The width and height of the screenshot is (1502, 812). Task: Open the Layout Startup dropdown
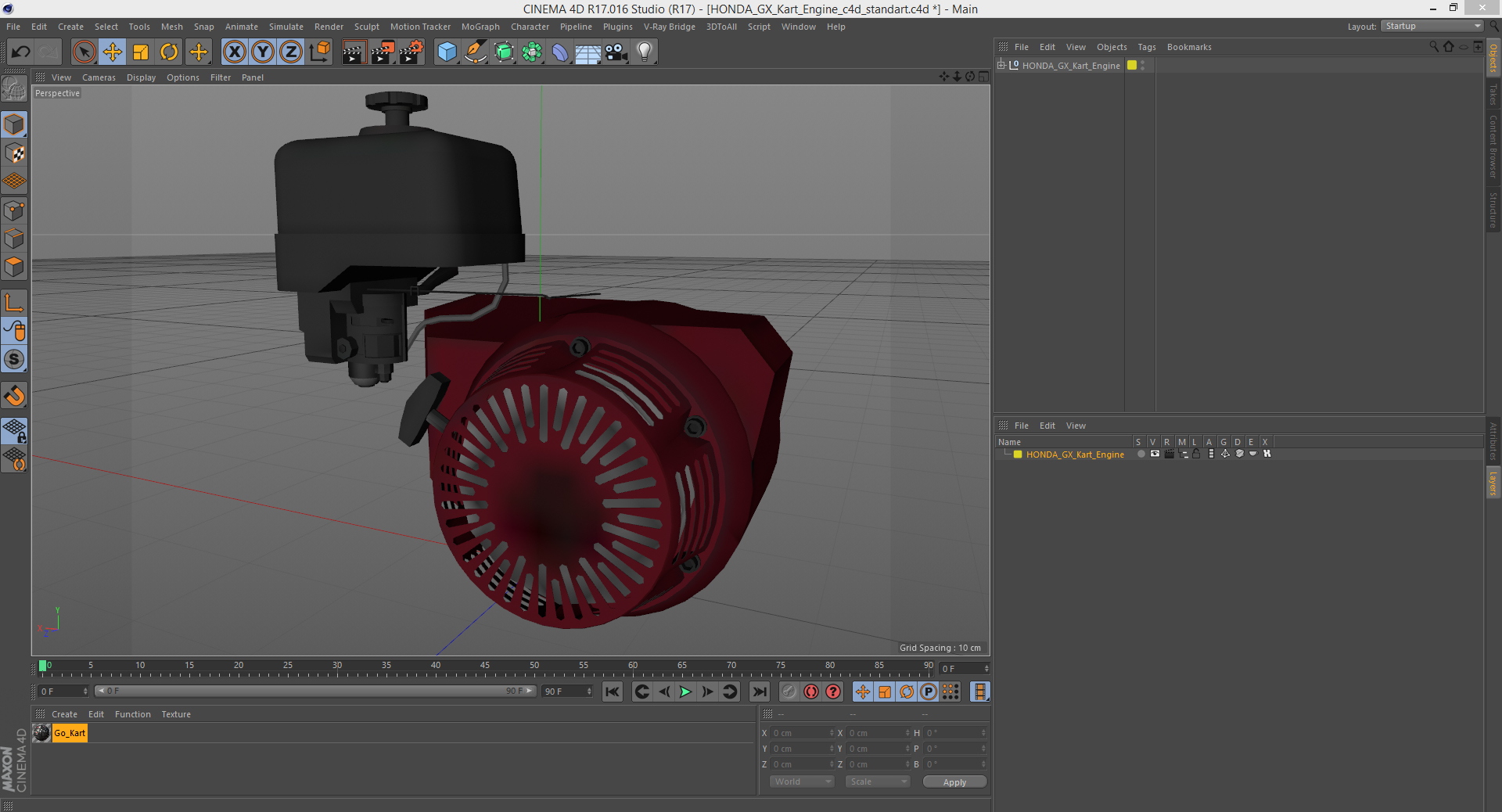pyautogui.click(x=1432, y=26)
